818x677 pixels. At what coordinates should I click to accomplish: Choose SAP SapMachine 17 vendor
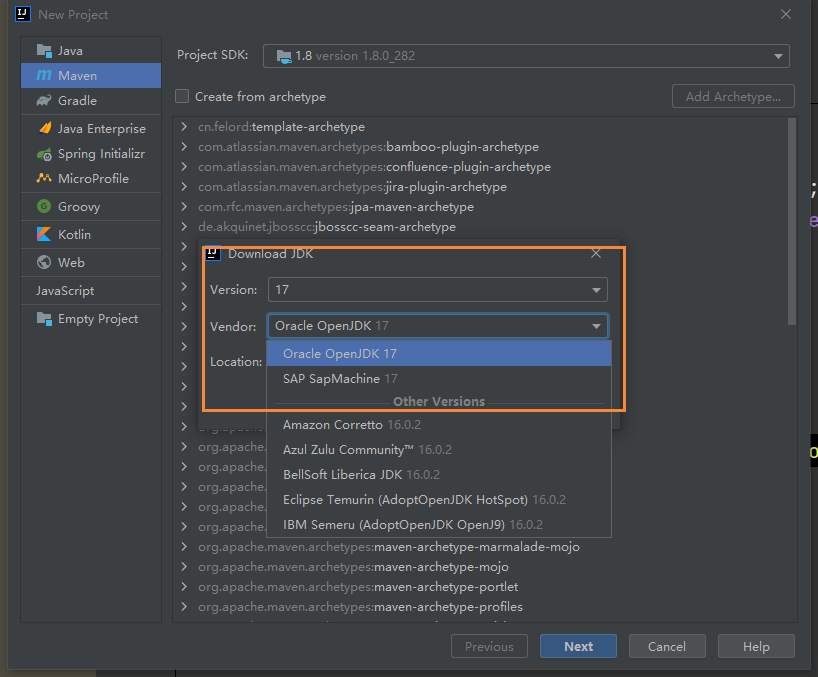point(340,379)
